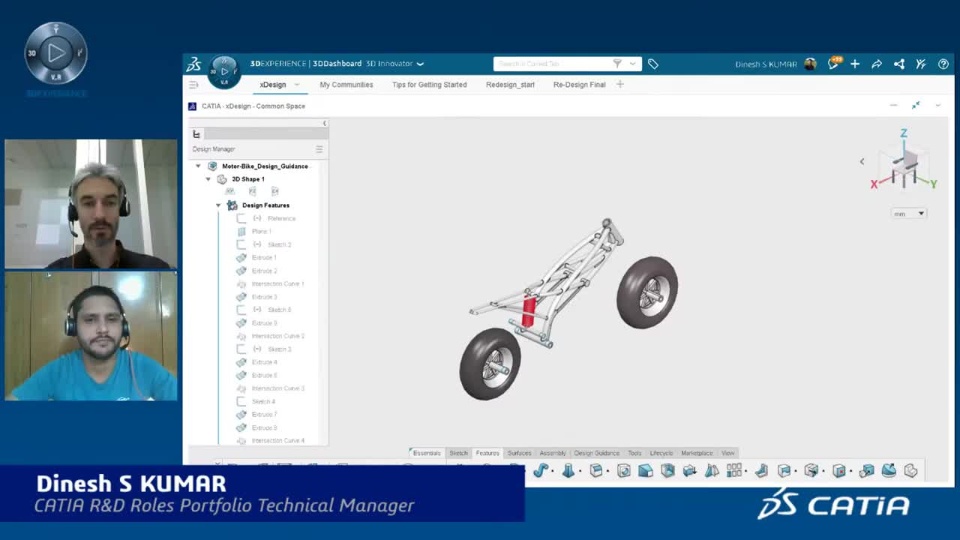Collapse the Design Manager side panel
Screen dimensions: 960x540
(324, 124)
